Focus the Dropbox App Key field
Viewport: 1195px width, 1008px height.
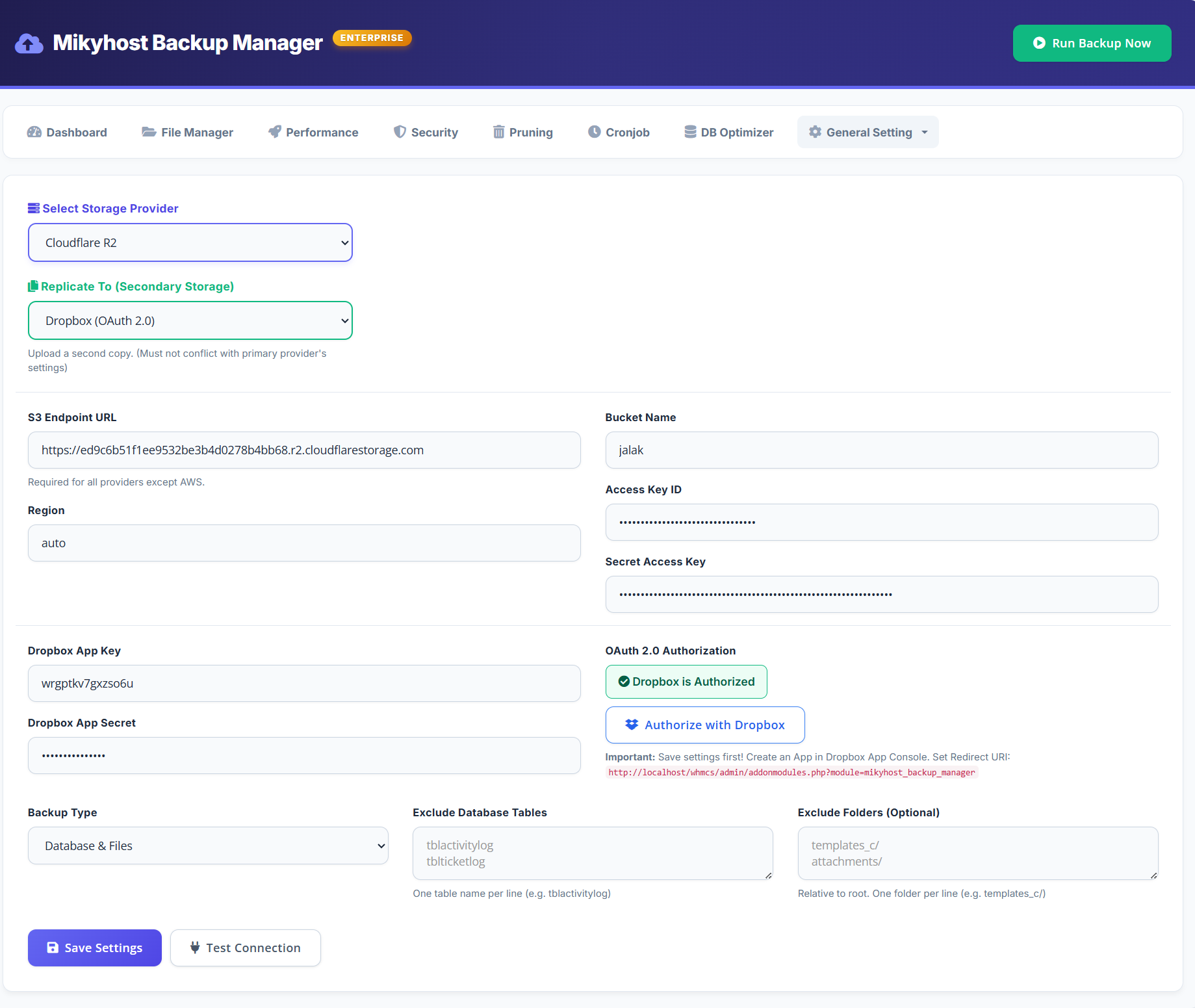(x=304, y=683)
